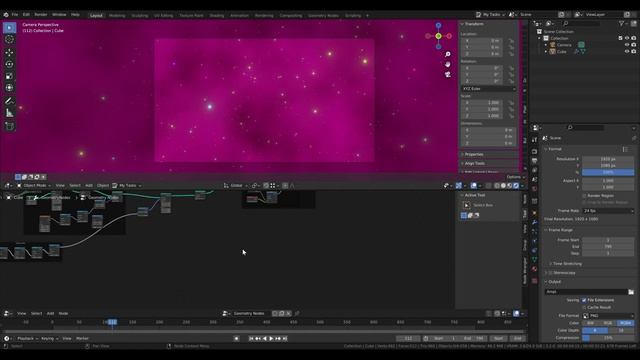640x360 pixels.
Task: Hide the Camera in outliner viewport
Action: coord(627,45)
